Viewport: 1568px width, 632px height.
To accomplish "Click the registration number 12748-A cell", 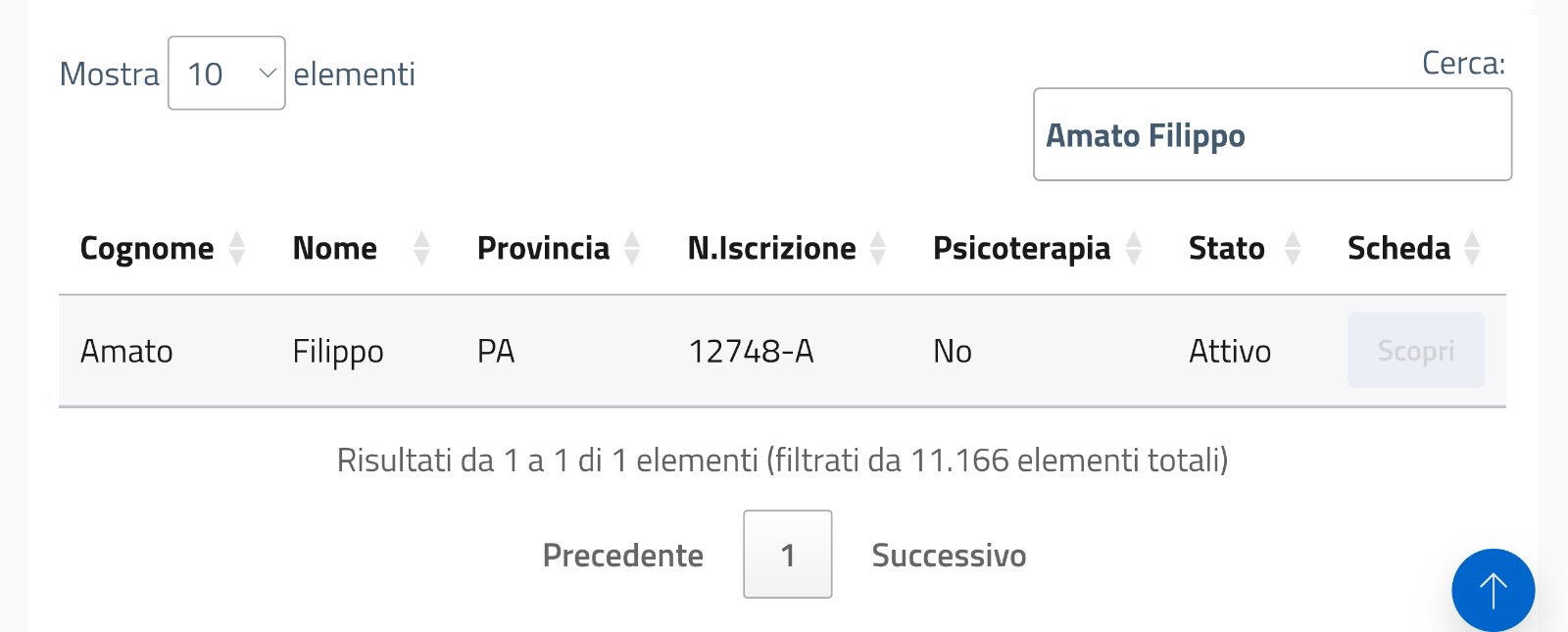I will [751, 351].
